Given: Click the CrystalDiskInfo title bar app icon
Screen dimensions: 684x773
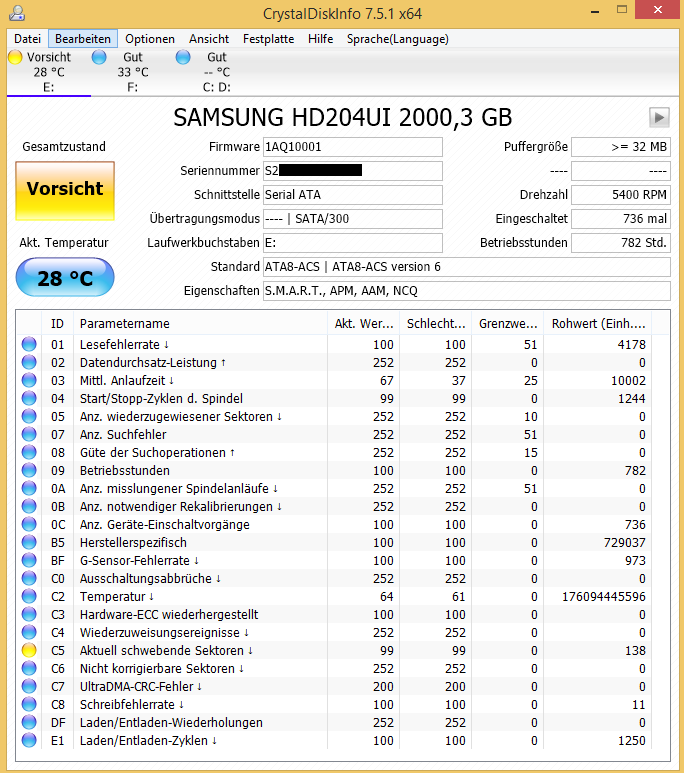Looking at the screenshot, I should [x=17, y=13].
